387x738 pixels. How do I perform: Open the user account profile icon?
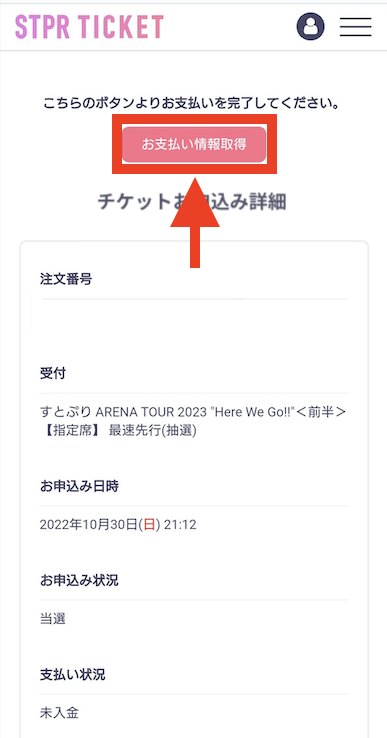pos(310,26)
